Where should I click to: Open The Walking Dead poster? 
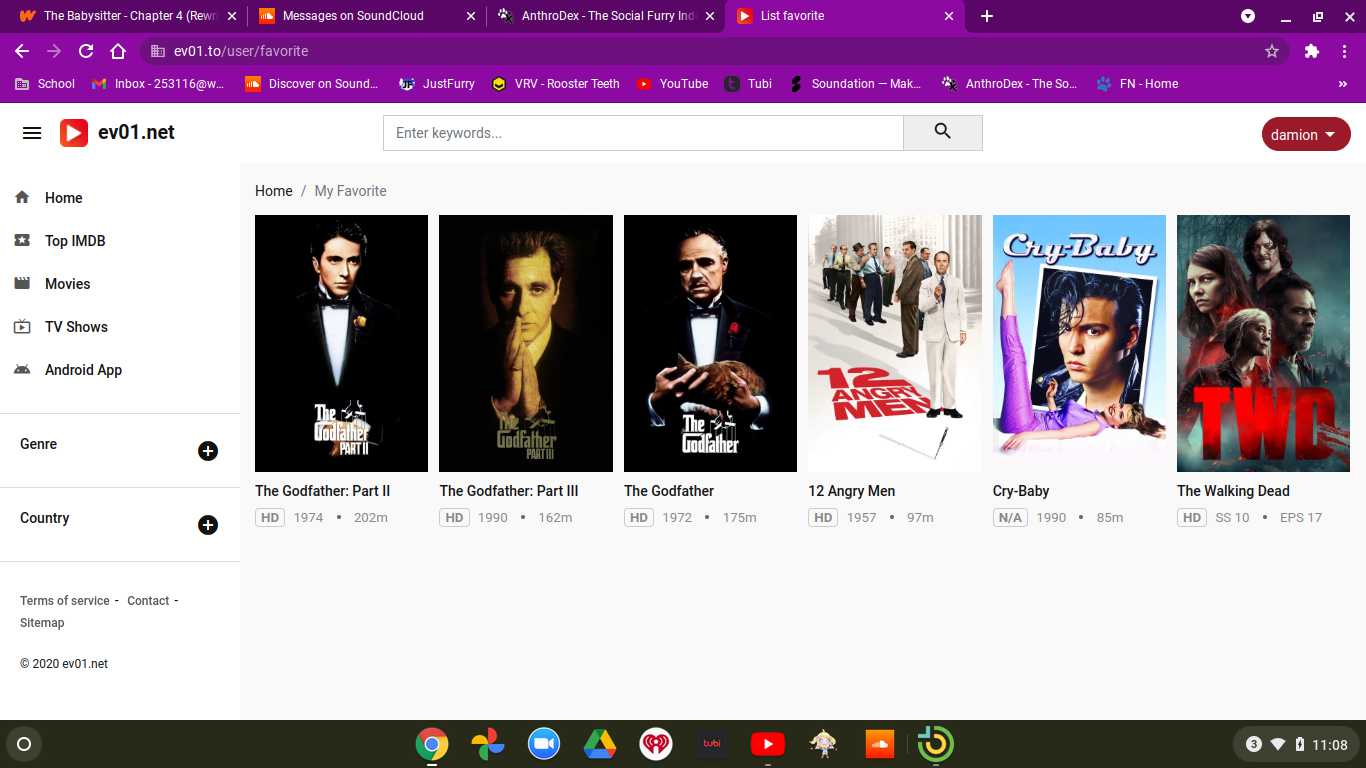point(1264,343)
